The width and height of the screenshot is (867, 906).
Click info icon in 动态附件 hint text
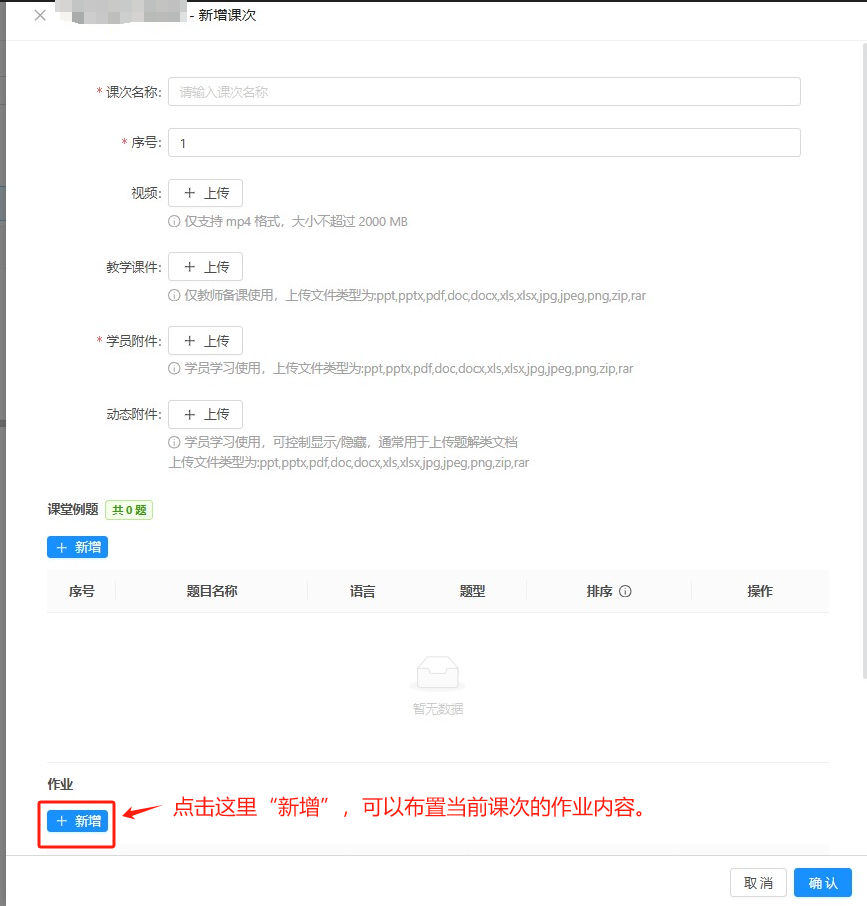coord(174,442)
